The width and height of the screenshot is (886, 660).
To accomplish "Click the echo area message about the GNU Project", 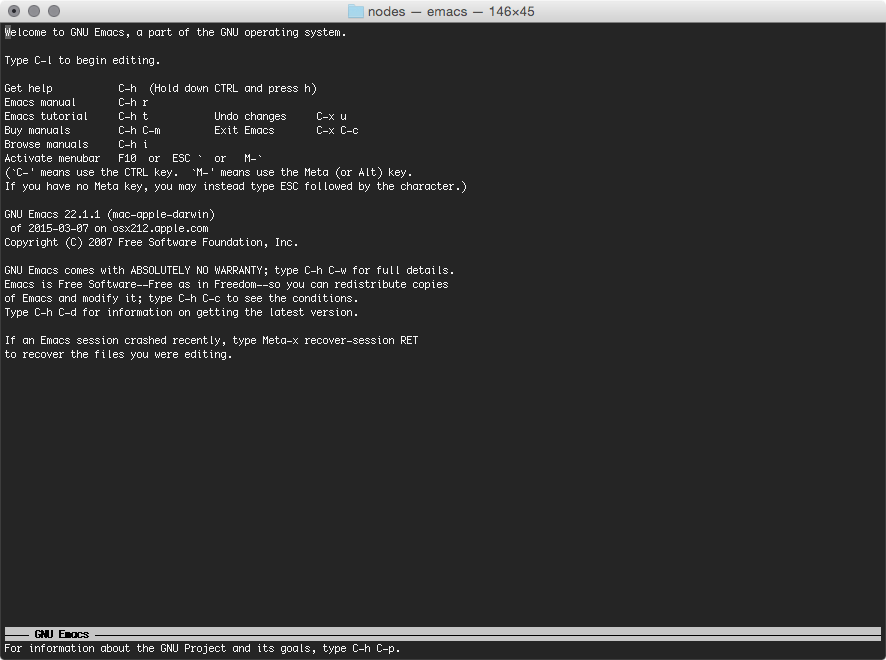I will [x=202, y=648].
